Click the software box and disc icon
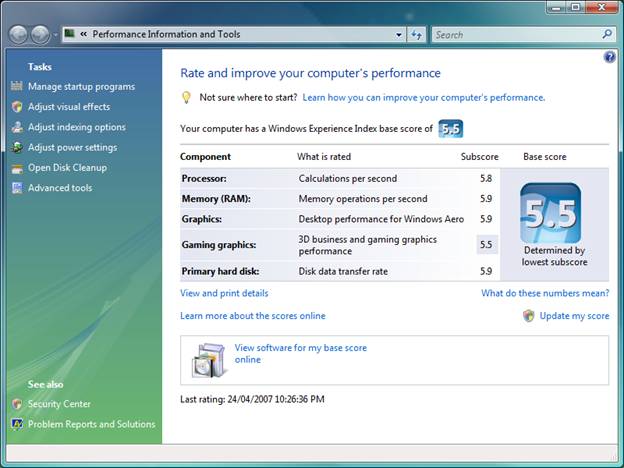This screenshot has width=624, height=468. click(x=209, y=360)
